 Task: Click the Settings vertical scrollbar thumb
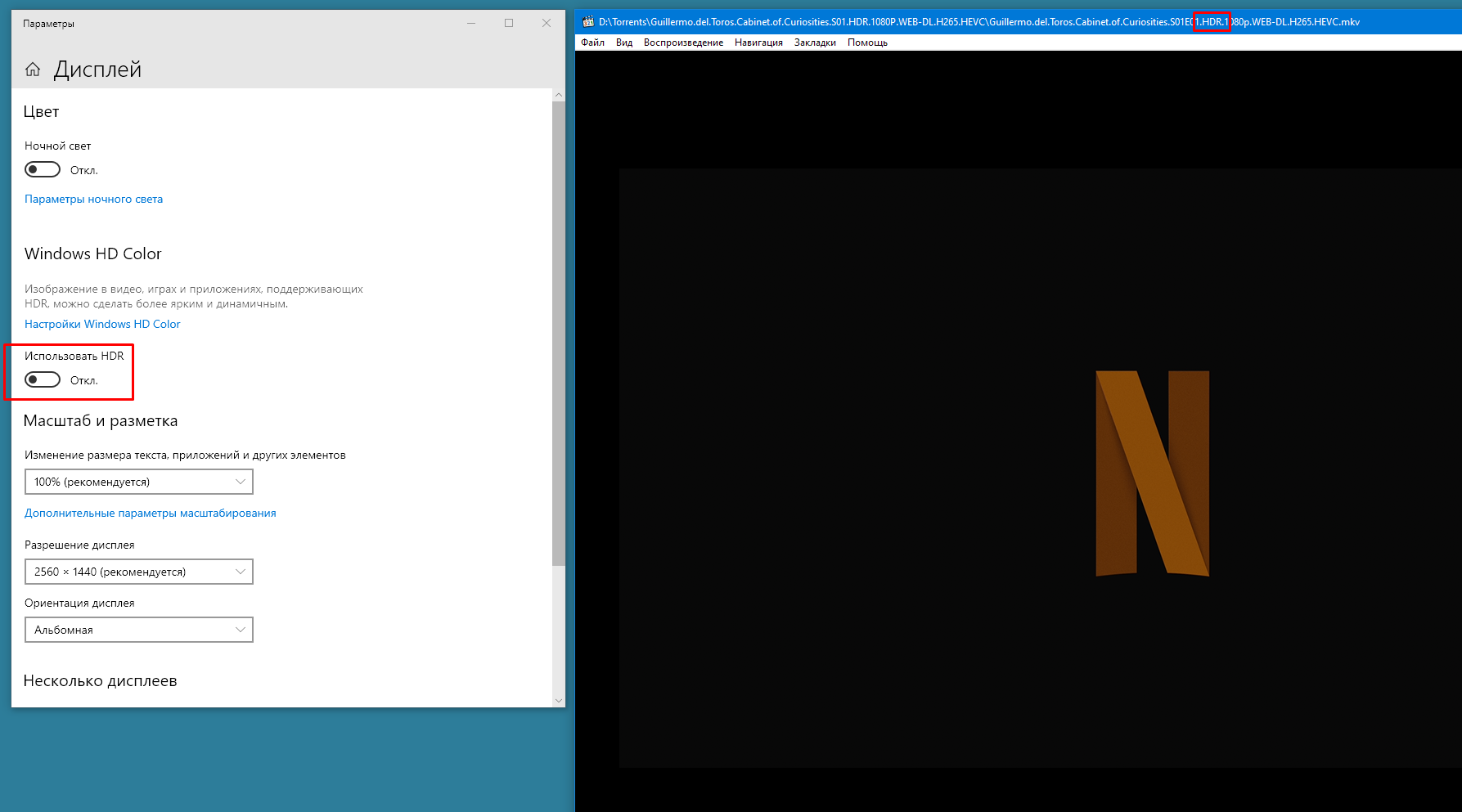(559, 327)
